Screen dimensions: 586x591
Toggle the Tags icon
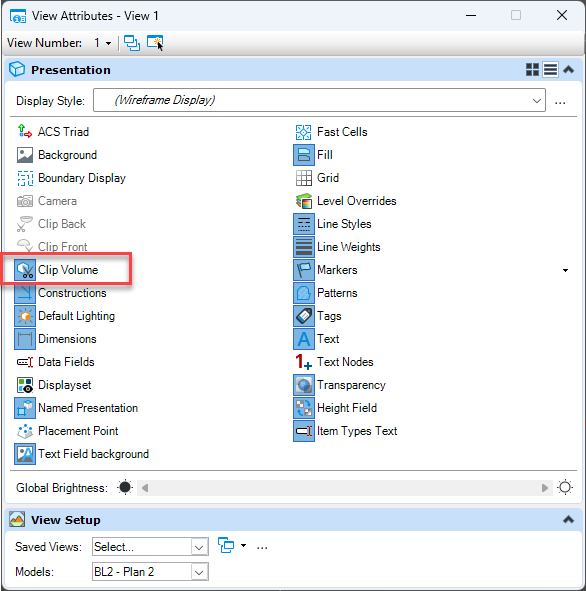click(304, 316)
